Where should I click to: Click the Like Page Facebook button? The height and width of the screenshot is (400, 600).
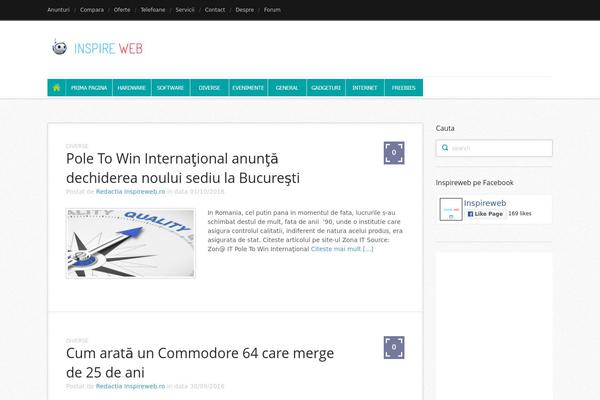(485, 214)
